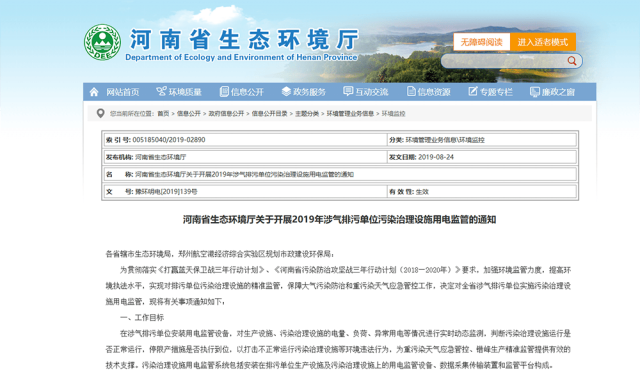The height and width of the screenshot is (374, 640).
Task: Click the salutation line 各省辖市生态环境局
Action: click(x=220, y=254)
